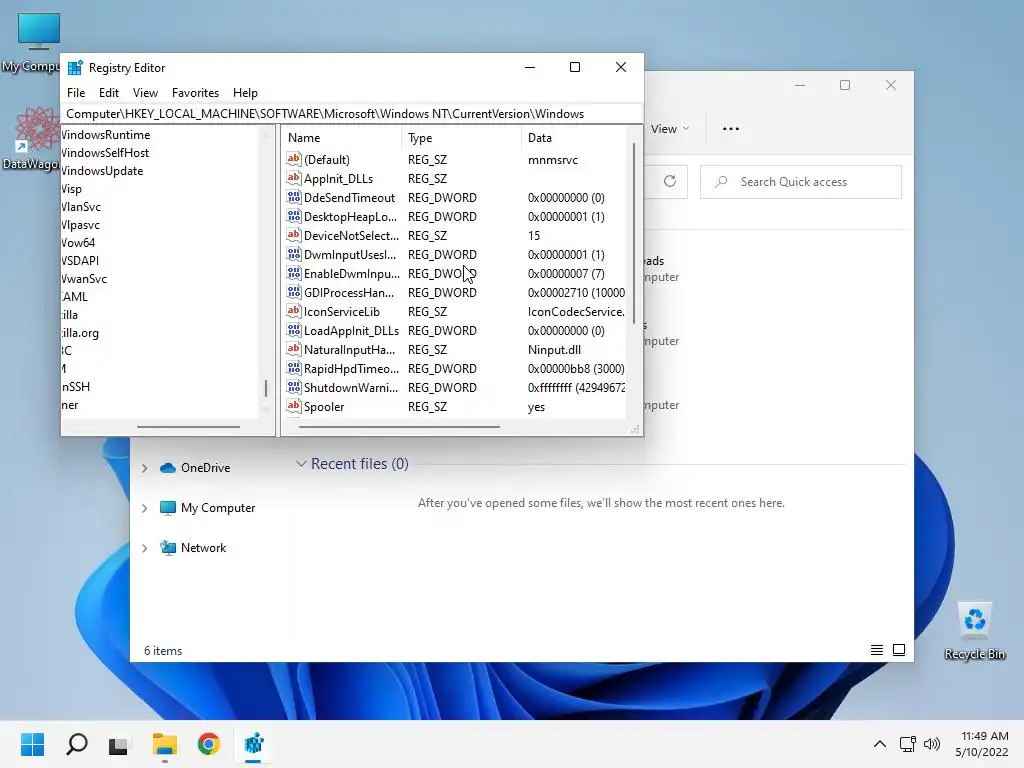
Task: Select the Wow64 key in the tree
Action: pos(78,242)
